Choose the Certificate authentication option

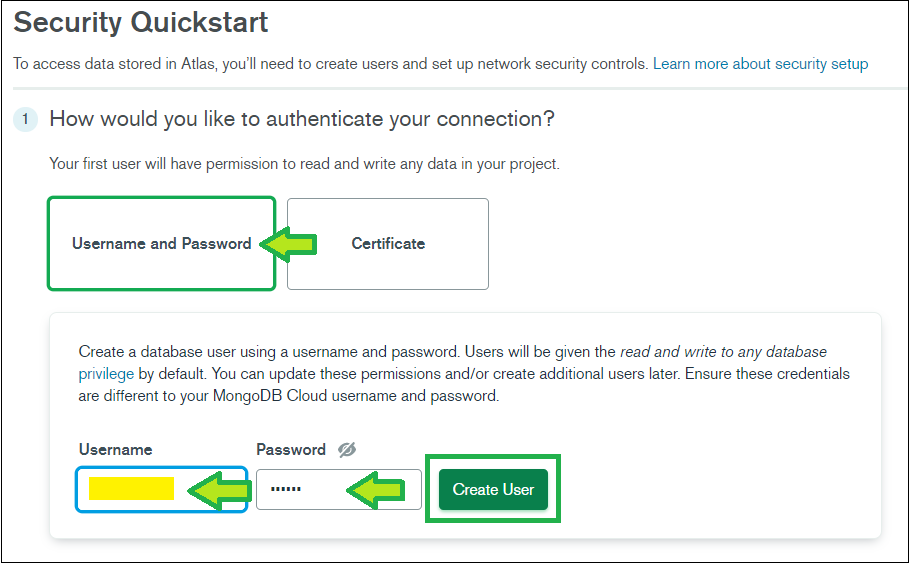(388, 244)
